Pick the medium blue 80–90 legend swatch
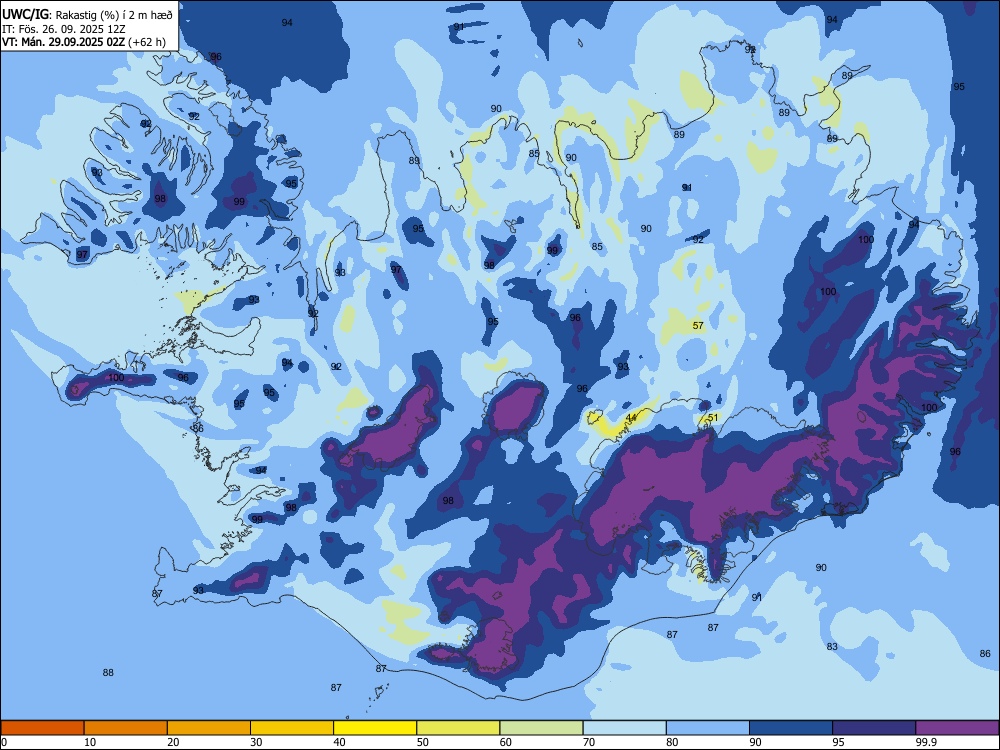Image resolution: width=1000 pixels, height=750 pixels. point(708,728)
